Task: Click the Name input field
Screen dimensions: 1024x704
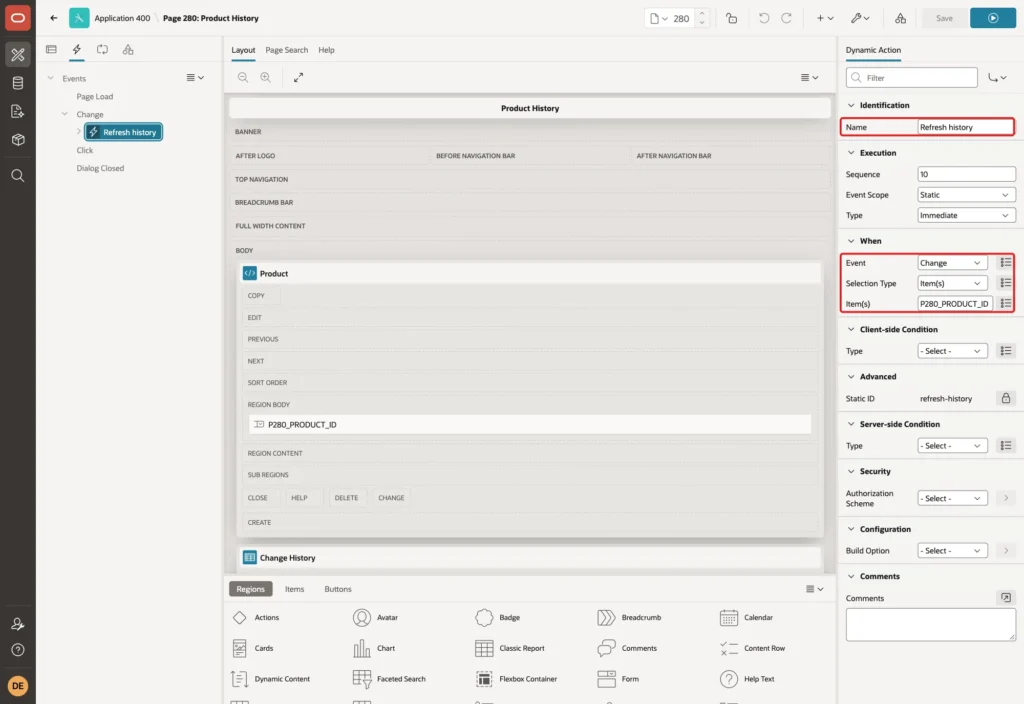Action: 965,127
